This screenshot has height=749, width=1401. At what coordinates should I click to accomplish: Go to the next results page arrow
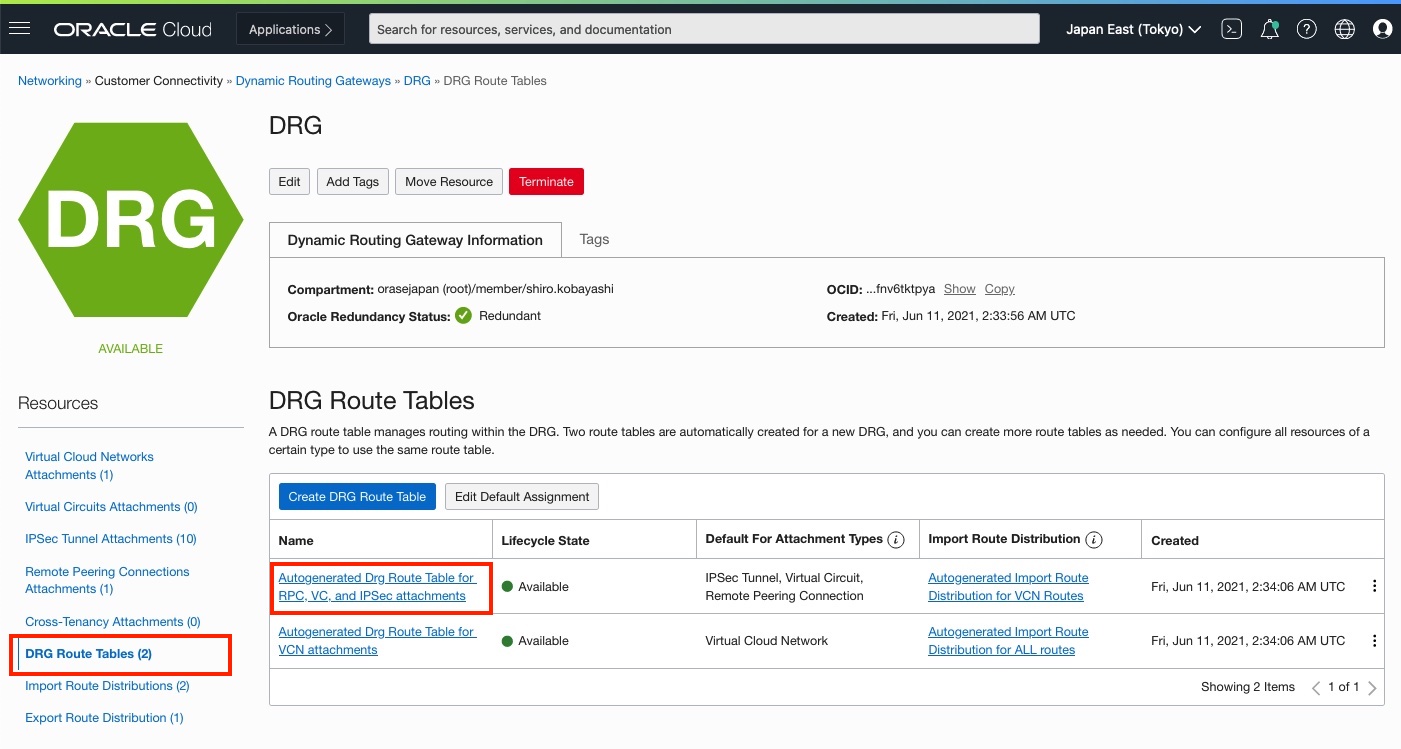click(x=1372, y=687)
